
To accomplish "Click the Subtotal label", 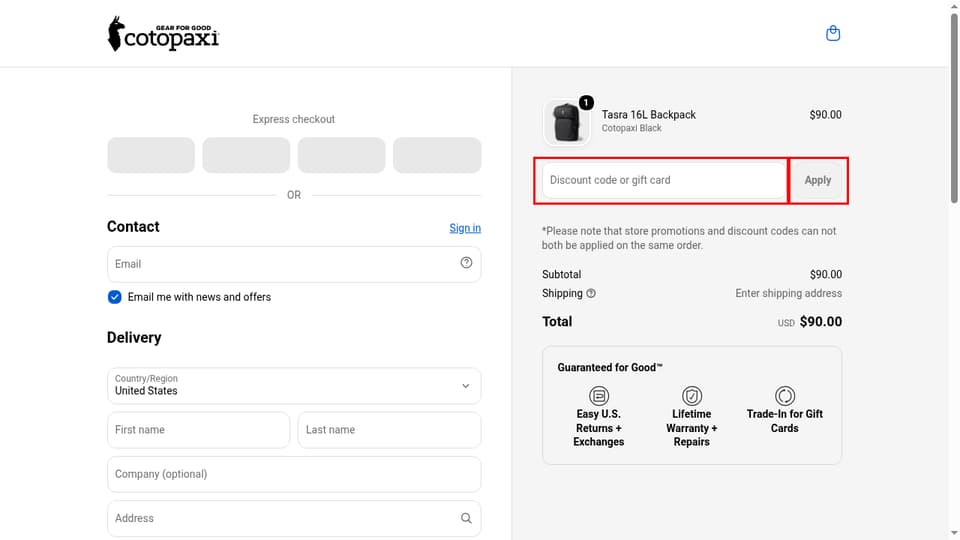I will (561, 274).
